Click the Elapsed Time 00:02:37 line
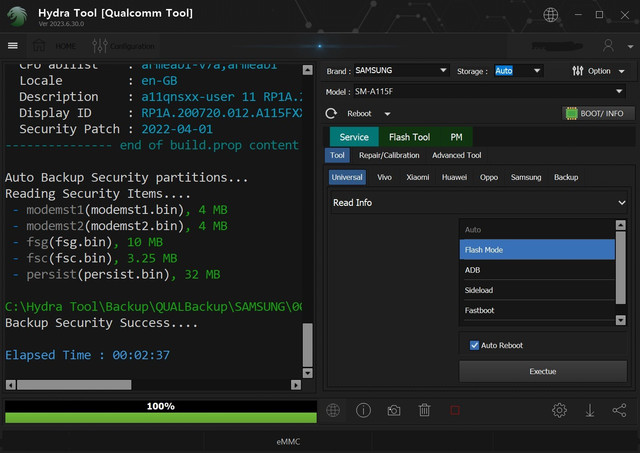Viewport: 640px width, 453px height. coord(87,355)
